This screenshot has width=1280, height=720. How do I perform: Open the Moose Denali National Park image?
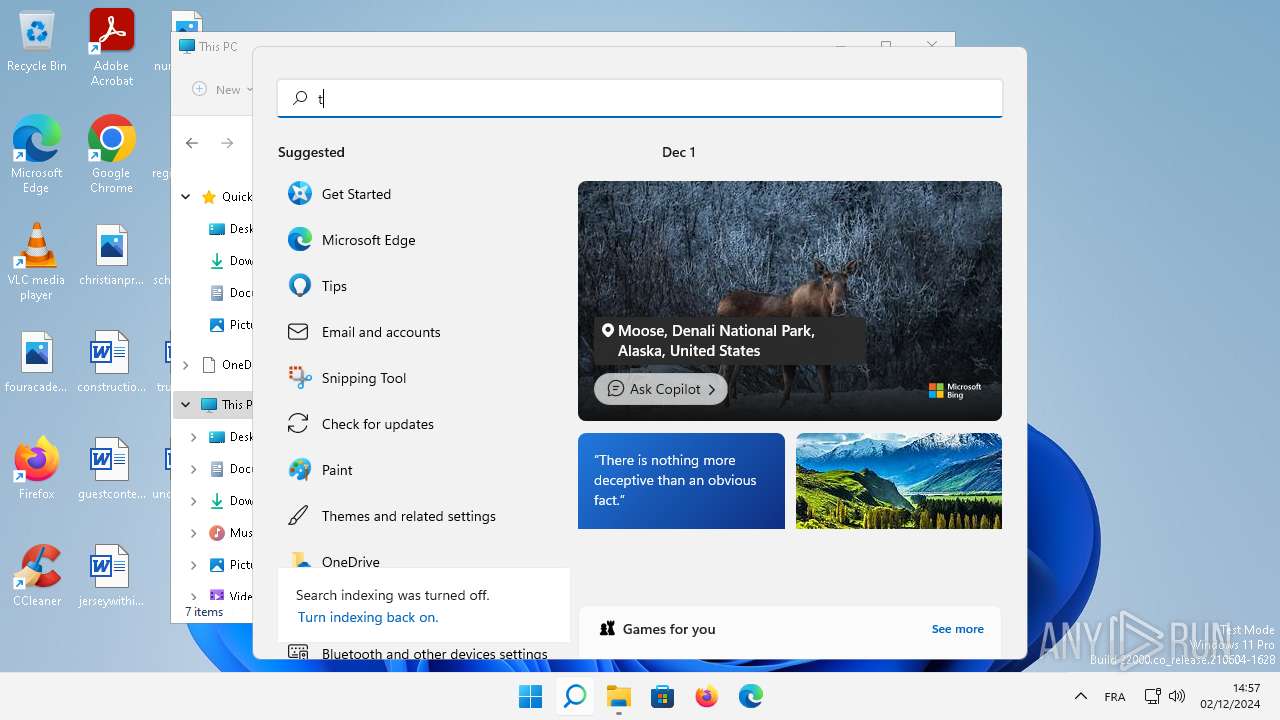point(790,301)
